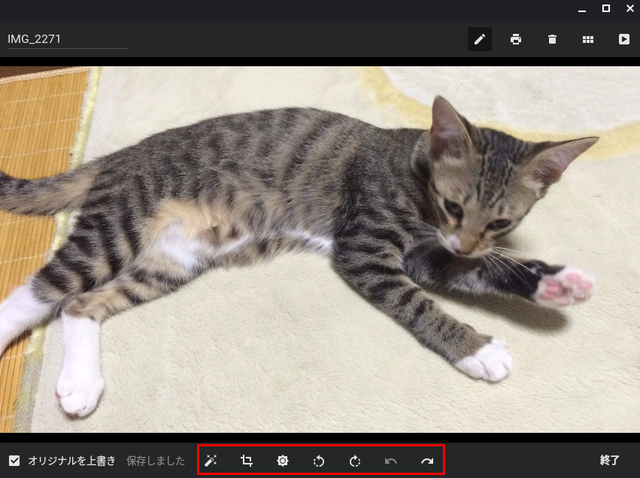Rotate the image right
640x478 pixels.
(x=355, y=461)
